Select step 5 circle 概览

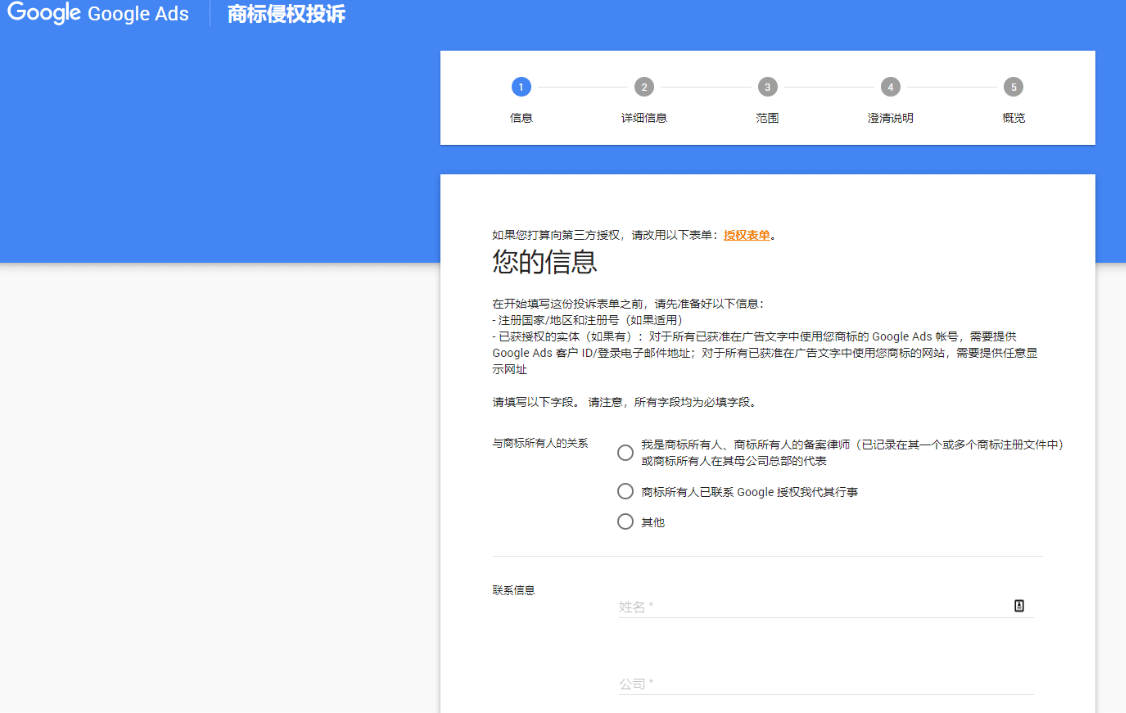[1013, 87]
